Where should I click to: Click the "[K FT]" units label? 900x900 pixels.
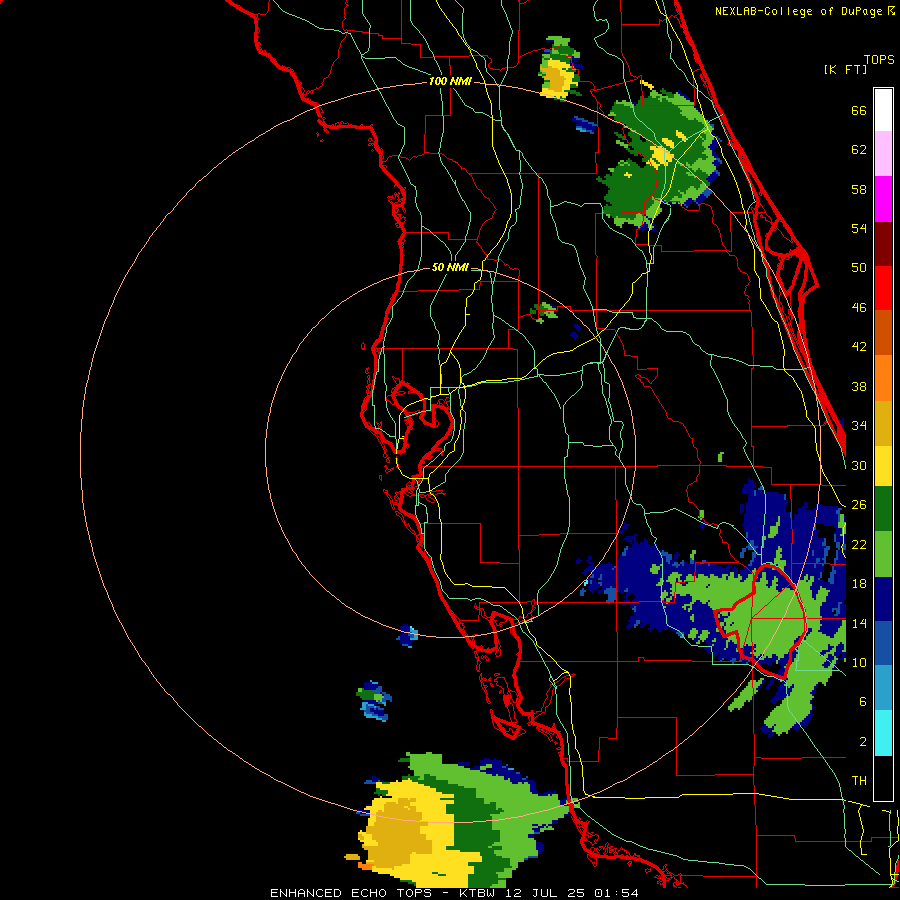[x=845, y=69]
